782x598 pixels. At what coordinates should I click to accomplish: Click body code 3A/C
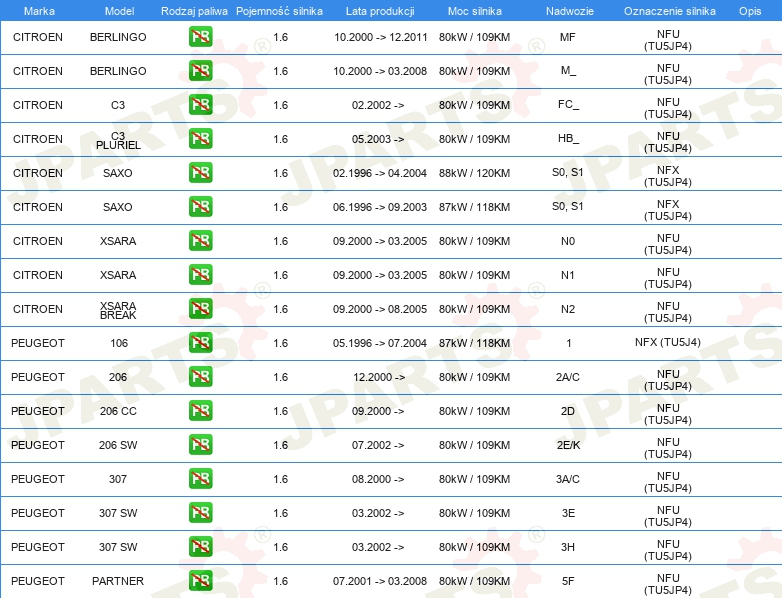coord(568,479)
